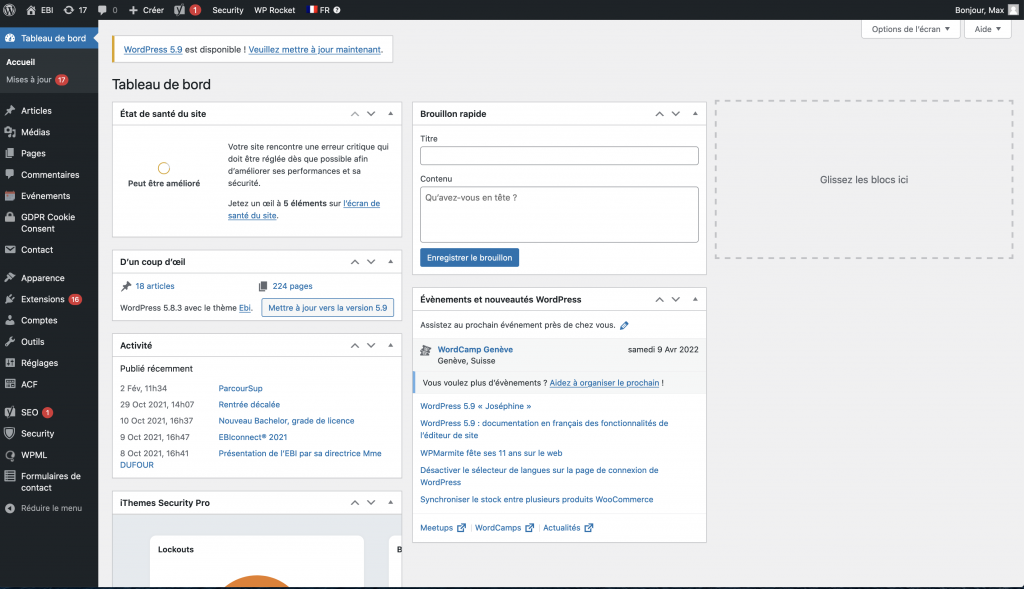Open the WordPress 5.9 « Joséphine » news link
The width and height of the screenshot is (1024, 589).
click(x=475, y=406)
